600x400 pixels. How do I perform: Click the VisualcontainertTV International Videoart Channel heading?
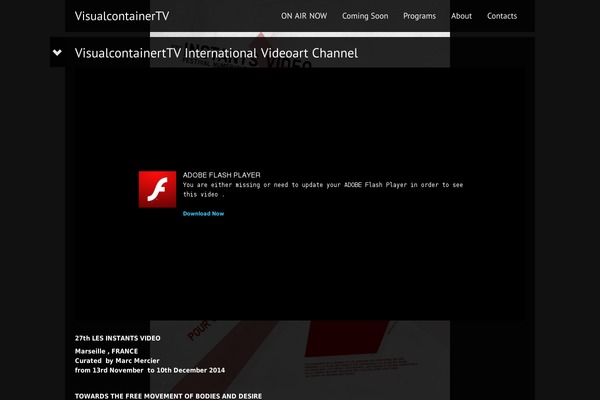(x=216, y=53)
